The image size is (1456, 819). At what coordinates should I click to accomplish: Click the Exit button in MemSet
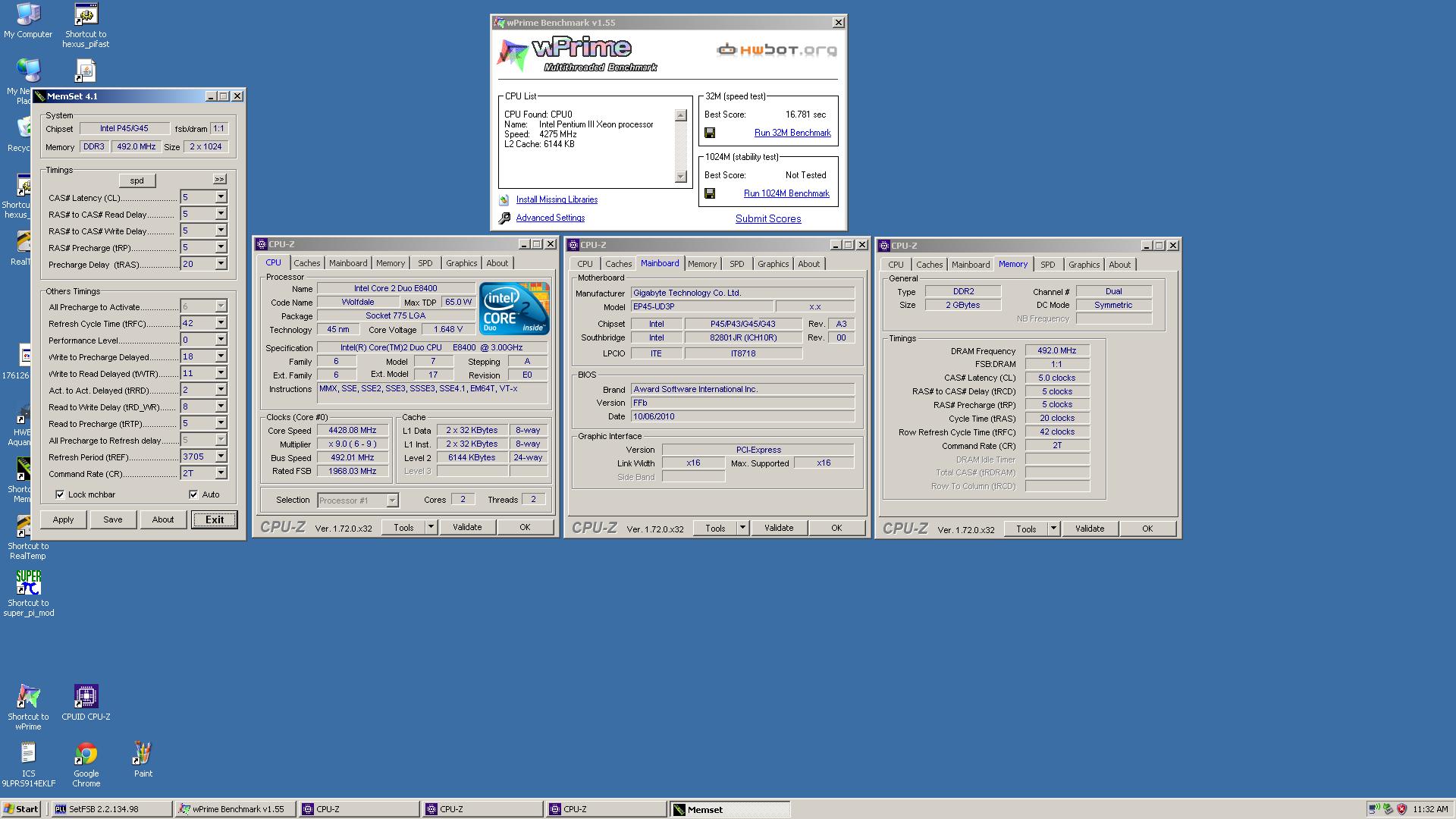(x=215, y=519)
